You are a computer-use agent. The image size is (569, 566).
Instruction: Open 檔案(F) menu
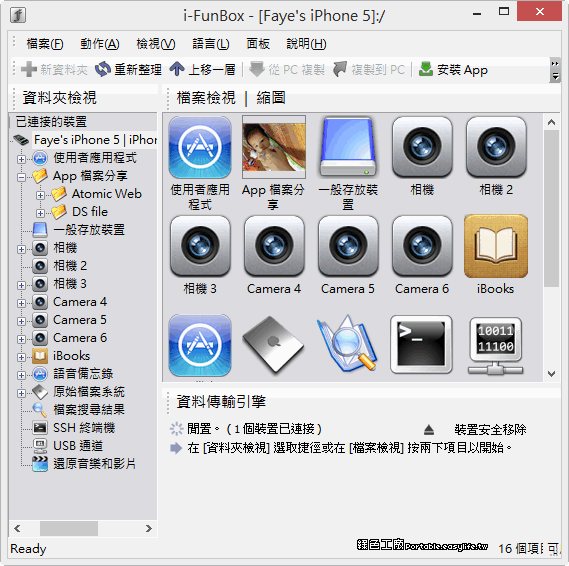[x=45, y=44]
